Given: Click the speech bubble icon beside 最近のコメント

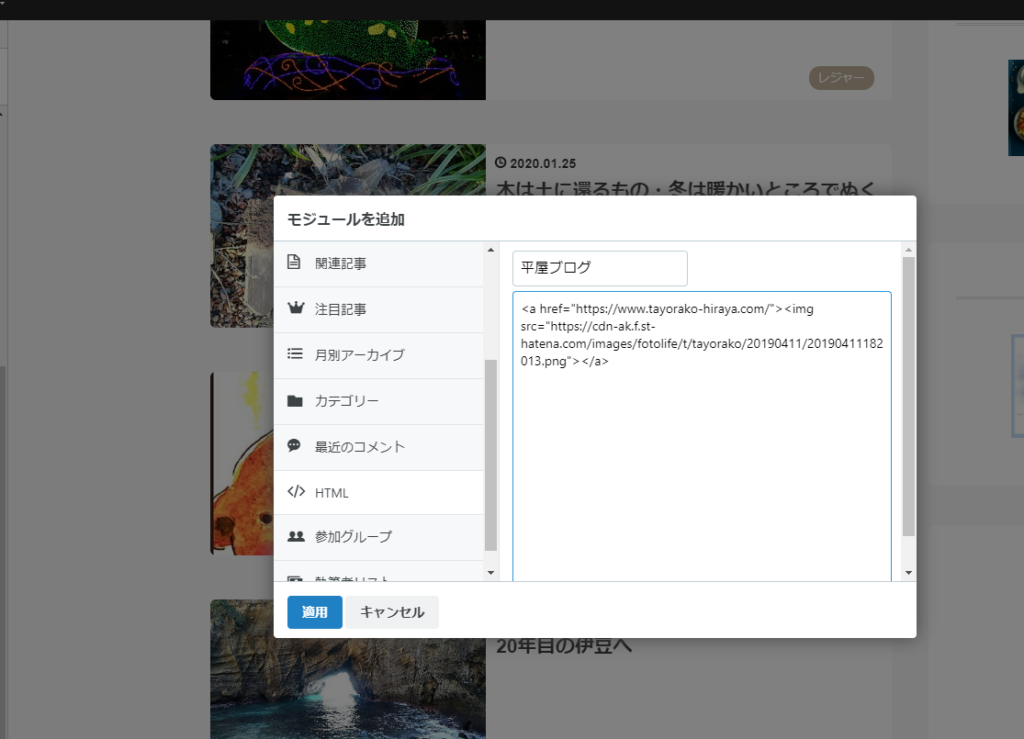Looking at the screenshot, I should [295, 445].
